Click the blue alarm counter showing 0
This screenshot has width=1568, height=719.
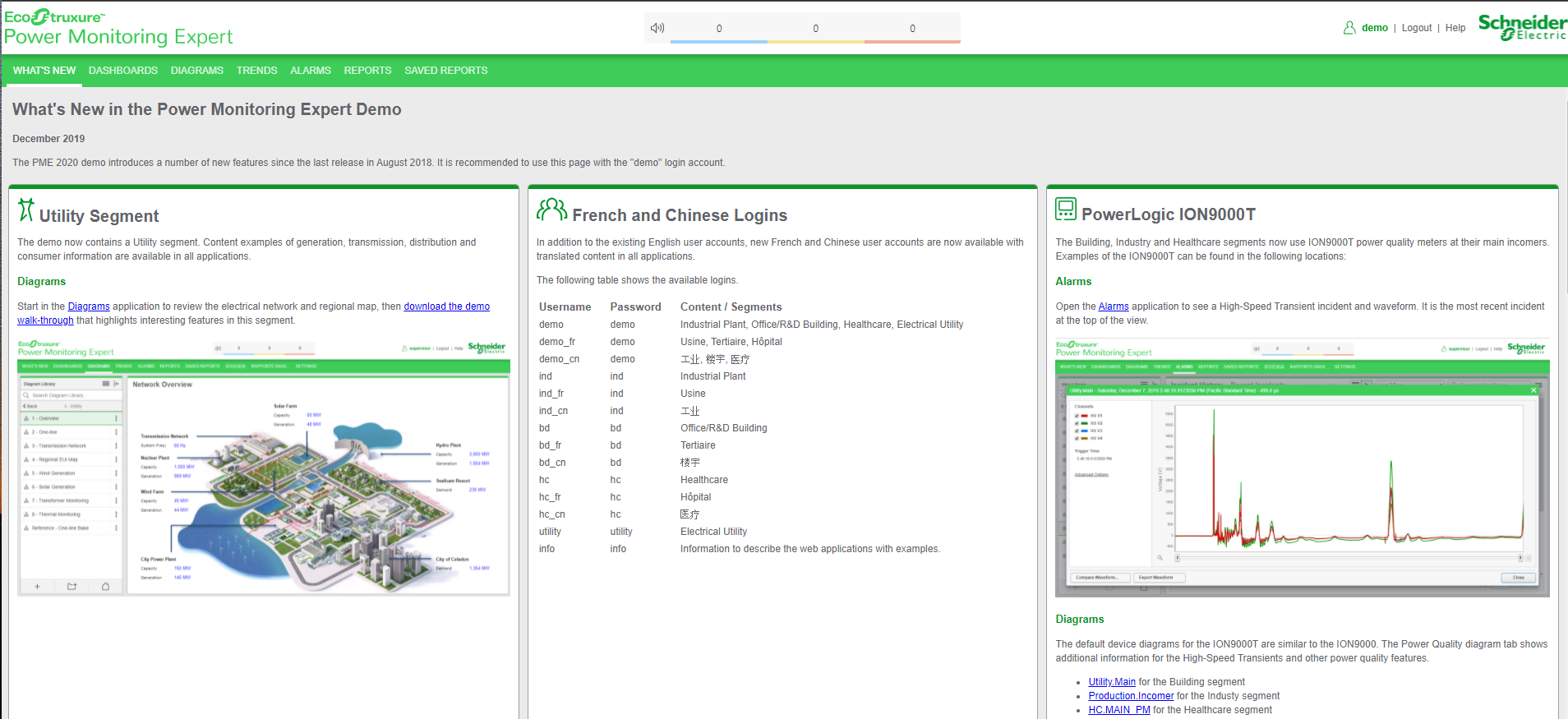coord(719,29)
